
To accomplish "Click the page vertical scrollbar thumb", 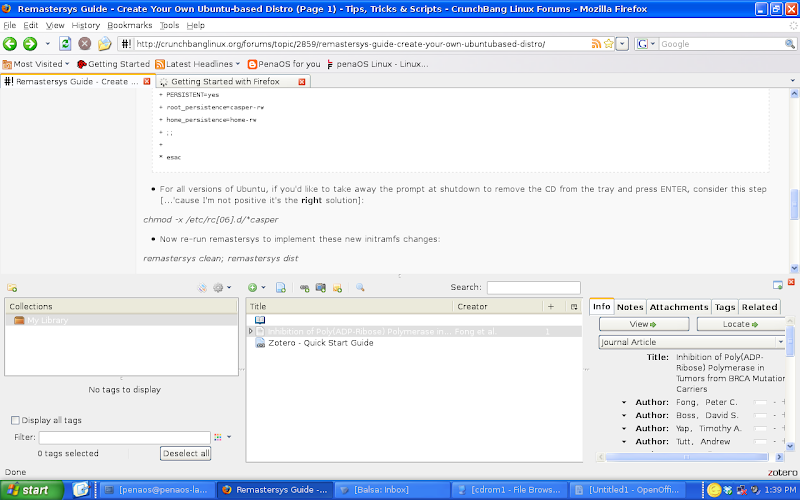I will pyautogui.click(x=794, y=205).
